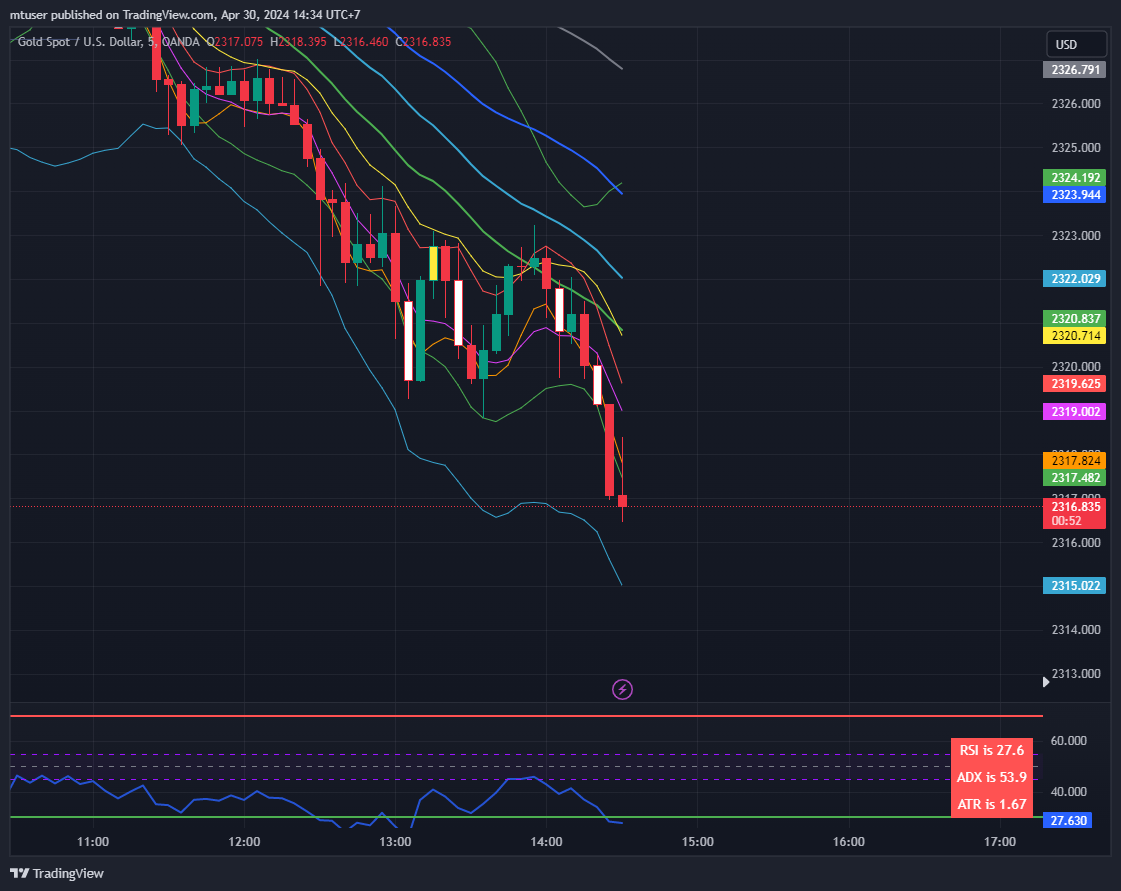Click the 2316.000 price axis label
The width and height of the screenshot is (1121, 891).
[1076, 543]
